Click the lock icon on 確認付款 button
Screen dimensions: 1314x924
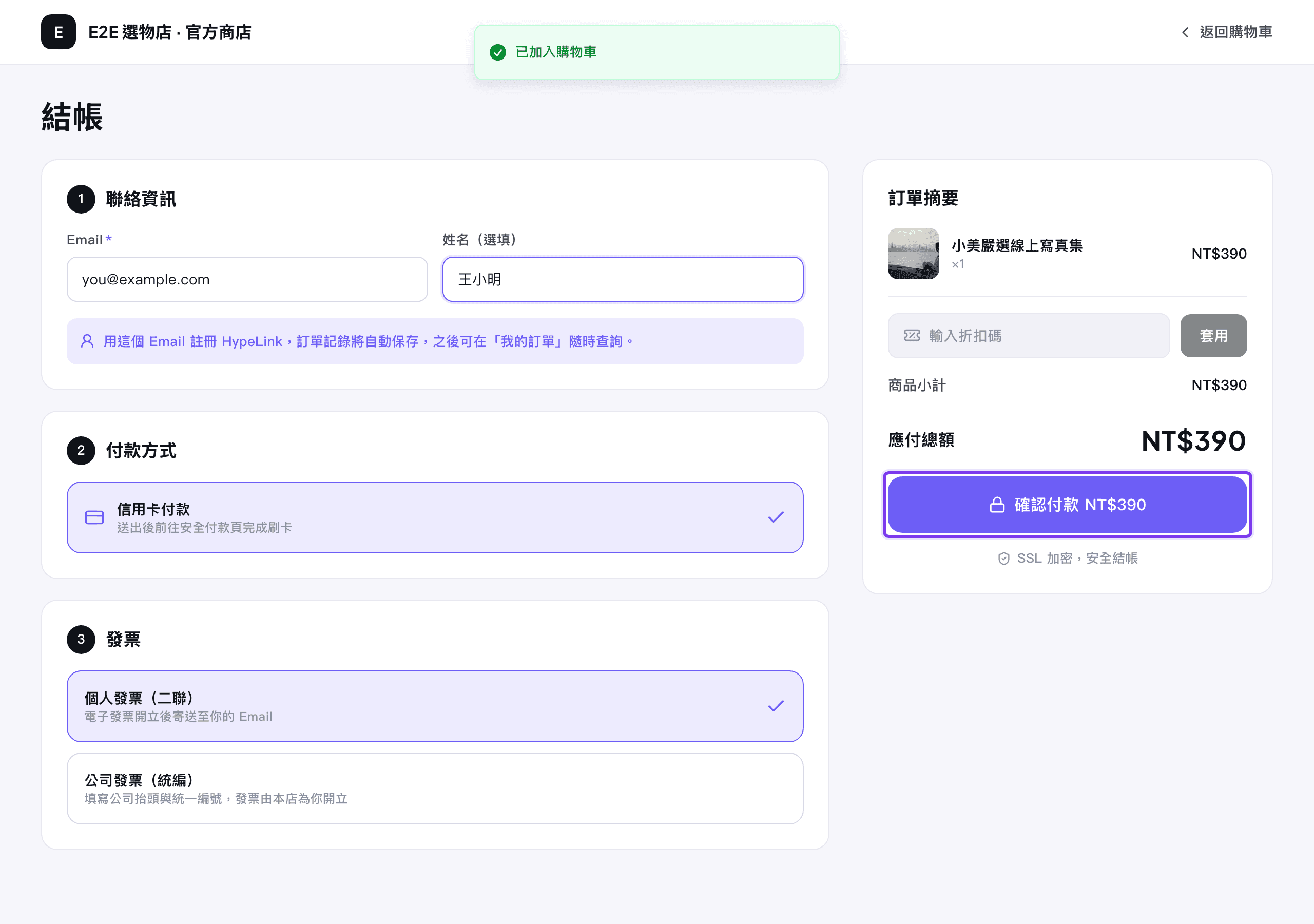click(997, 505)
